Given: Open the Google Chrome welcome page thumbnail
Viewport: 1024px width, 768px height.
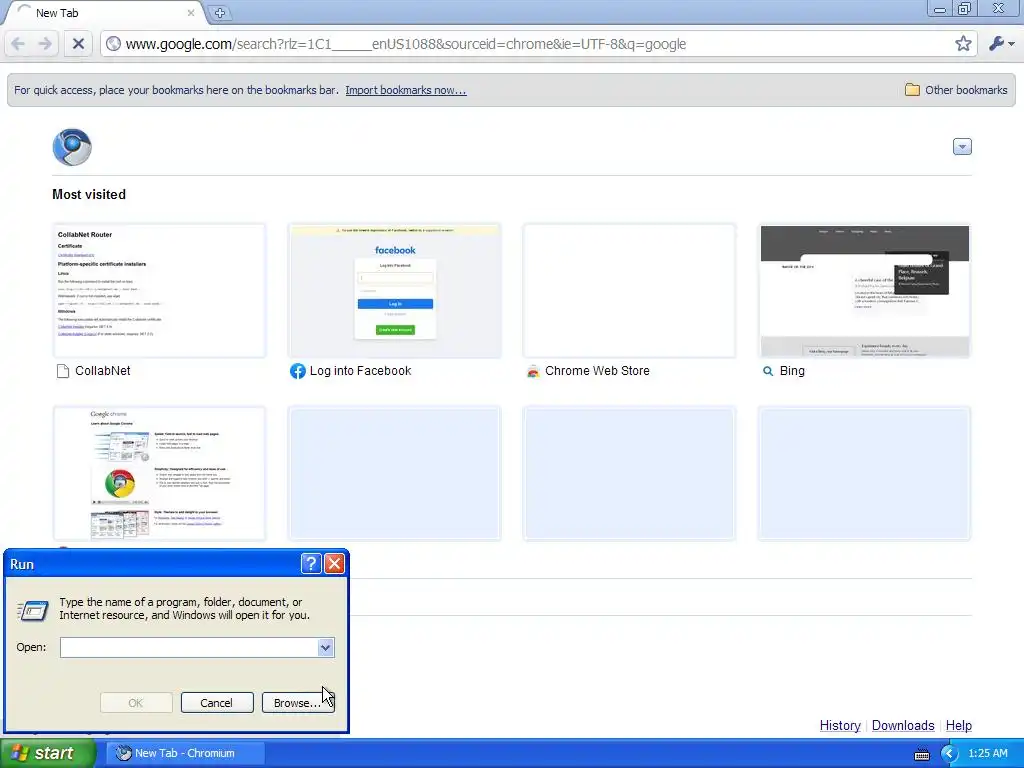Looking at the screenshot, I should pos(159,473).
